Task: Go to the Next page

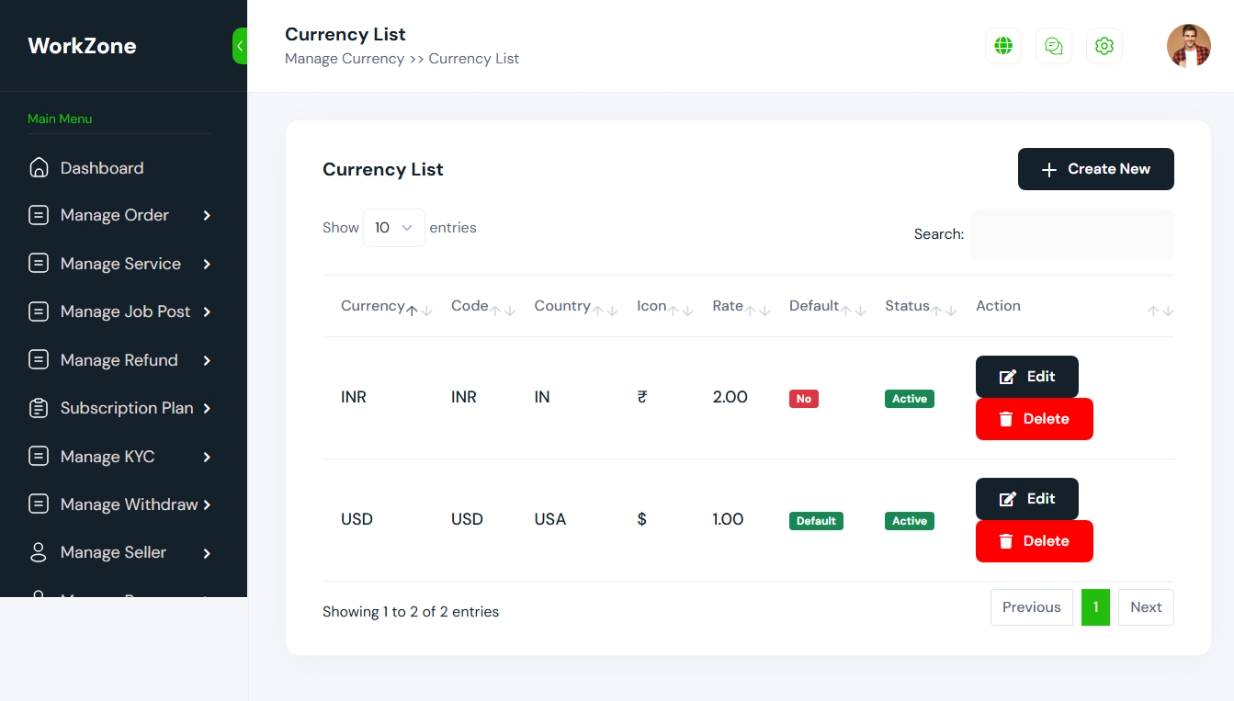Action: [1146, 607]
